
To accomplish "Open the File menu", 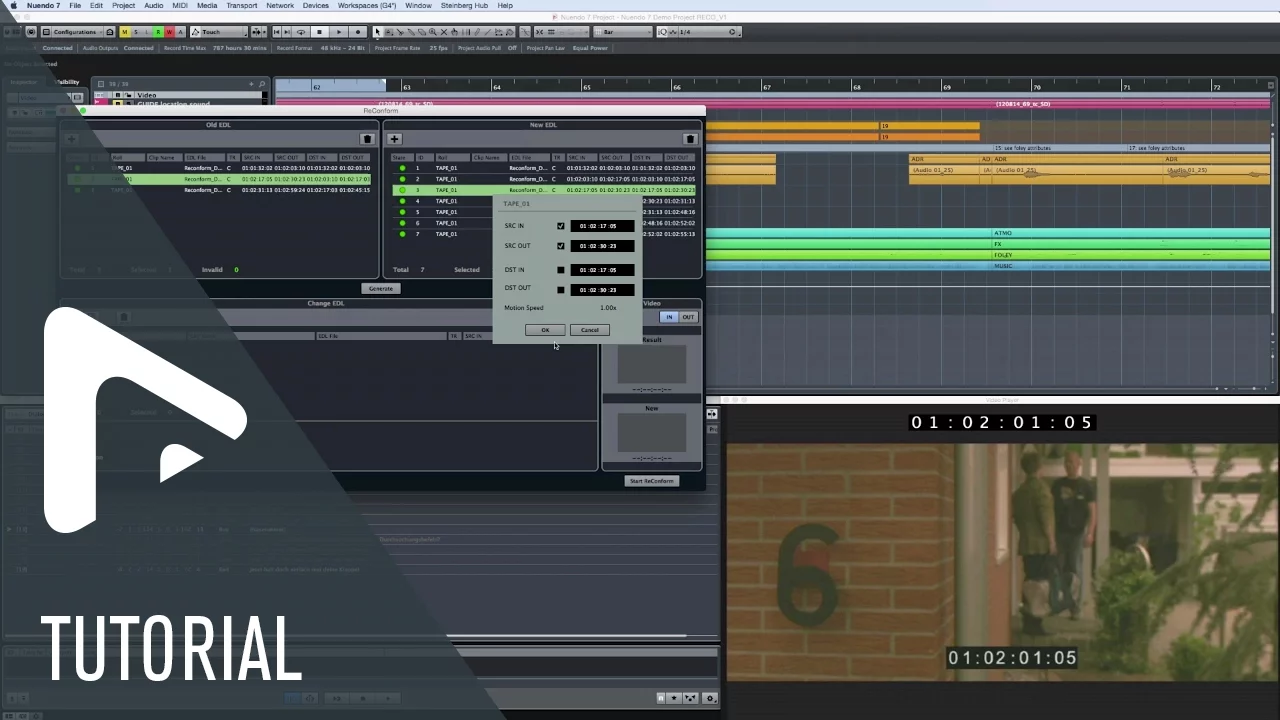I will tap(75, 5).
